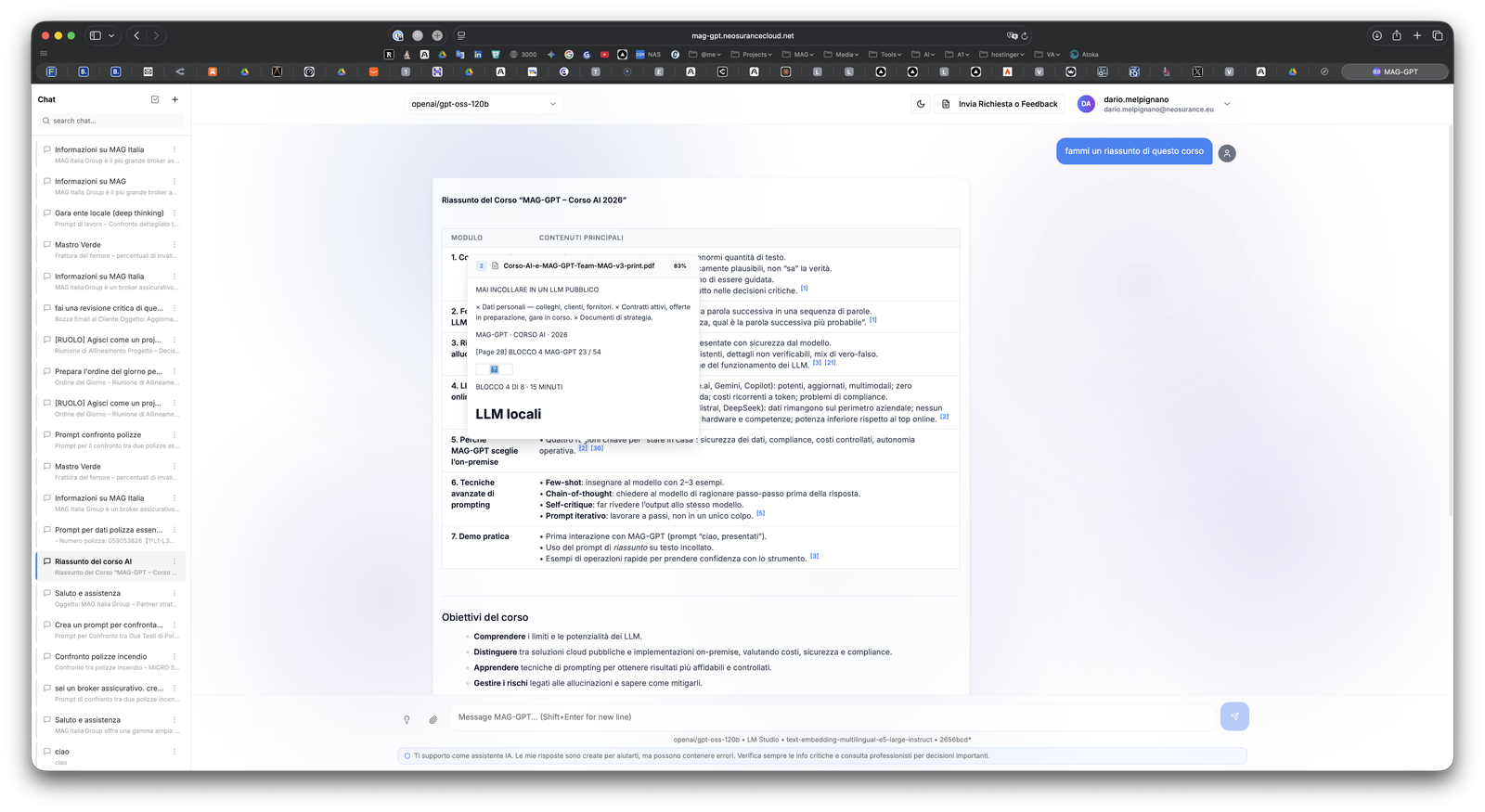Open the openai/gpt-oss-120b model dropdown
1485x812 pixels.
(x=484, y=104)
